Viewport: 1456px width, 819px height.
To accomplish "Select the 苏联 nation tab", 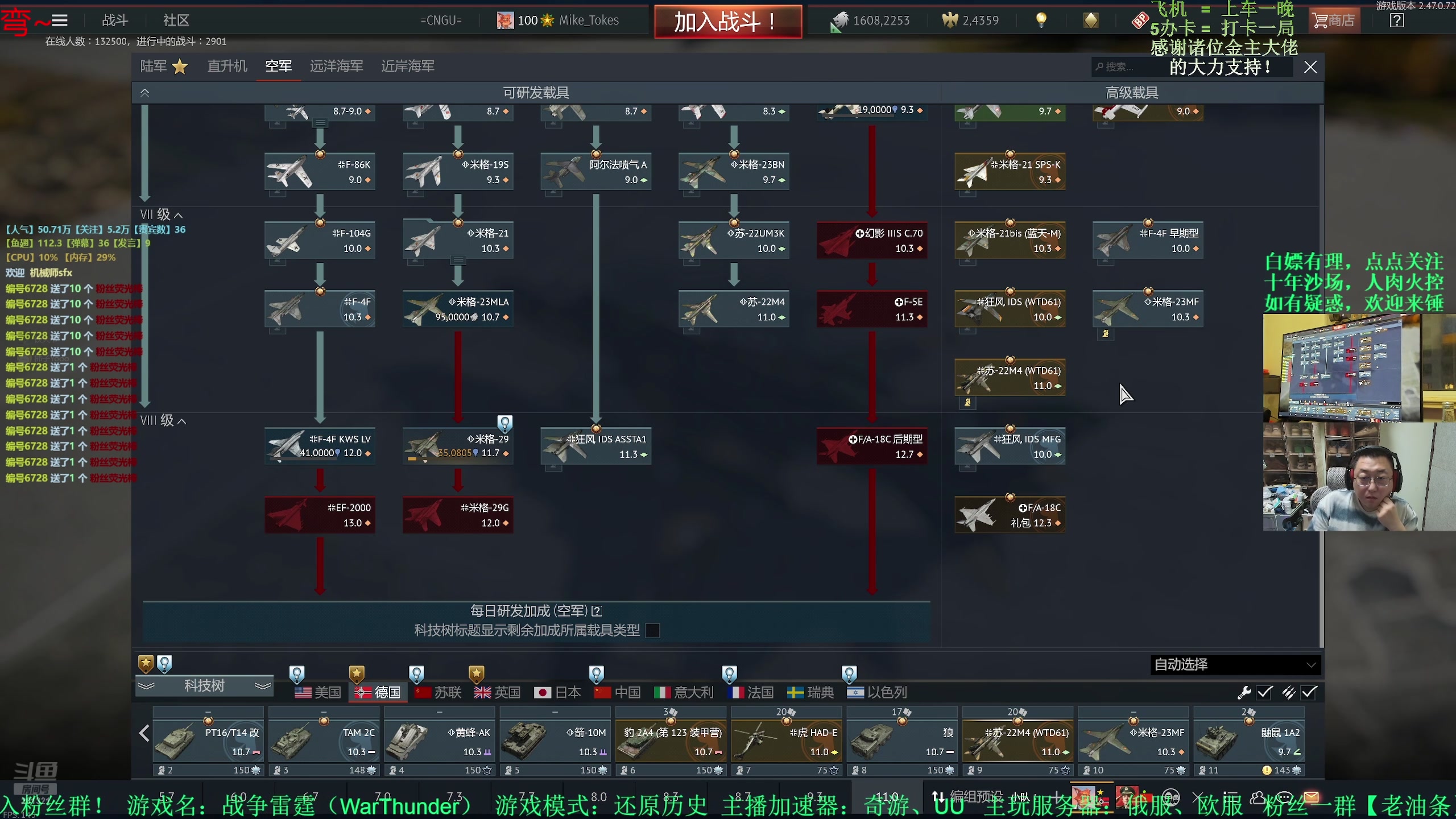I will click(x=437, y=692).
